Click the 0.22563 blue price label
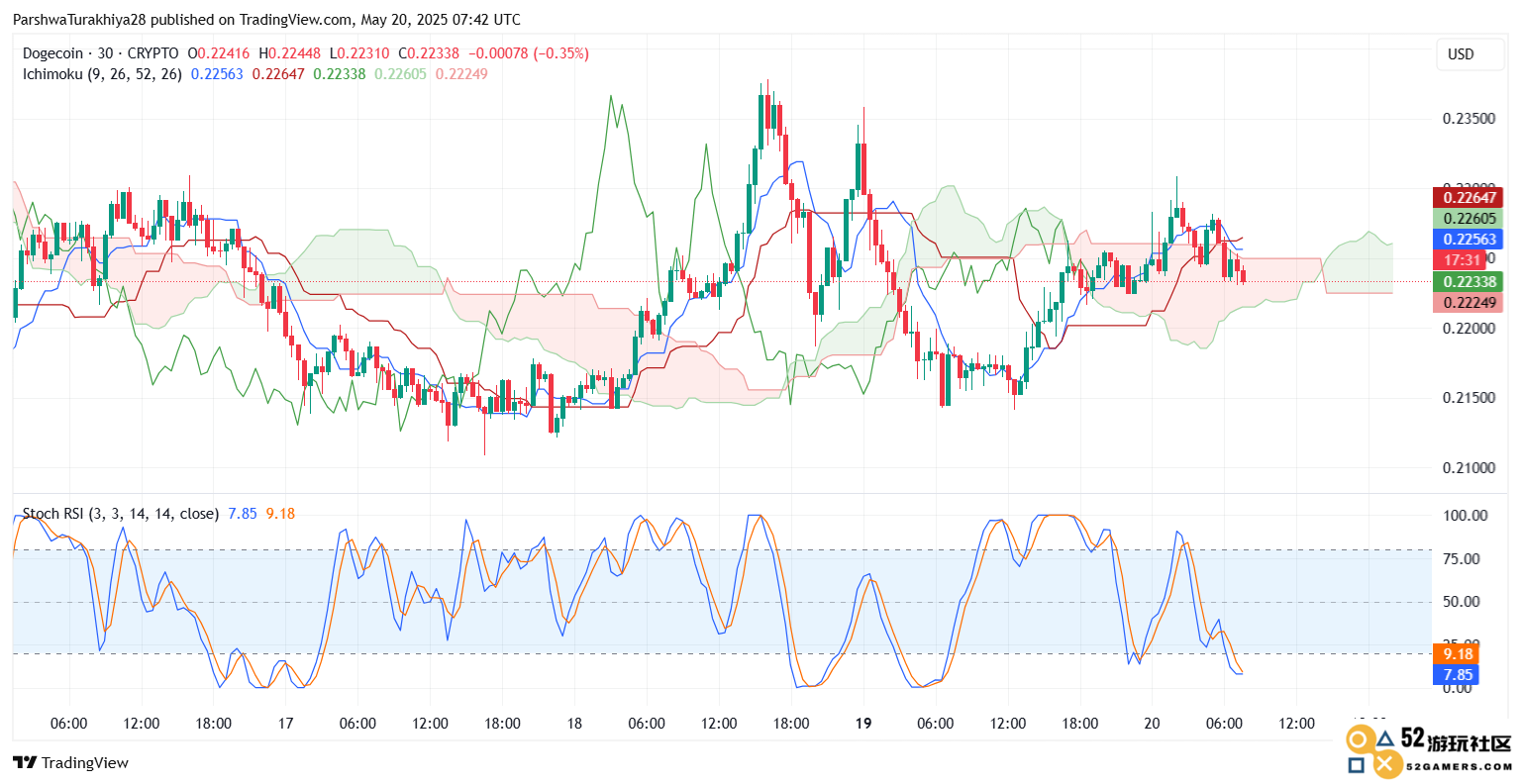This screenshot has height=784, width=1521. tap(1470, 240)
